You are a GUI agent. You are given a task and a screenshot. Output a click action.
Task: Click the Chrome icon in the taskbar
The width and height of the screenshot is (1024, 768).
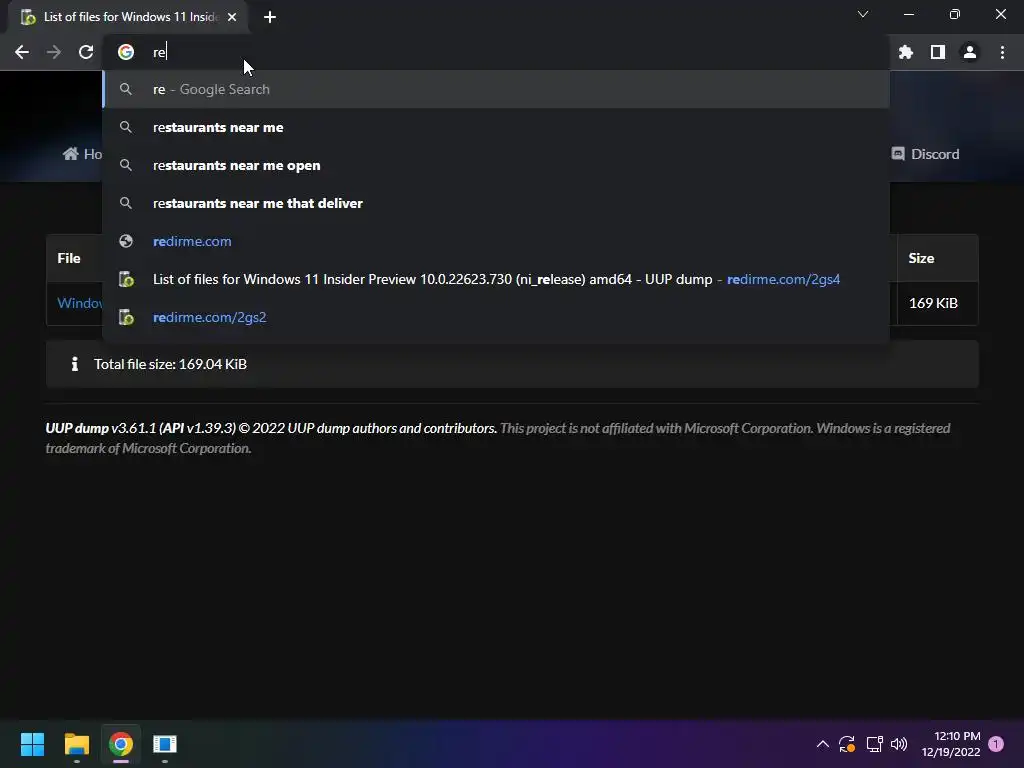pos(121,744)
